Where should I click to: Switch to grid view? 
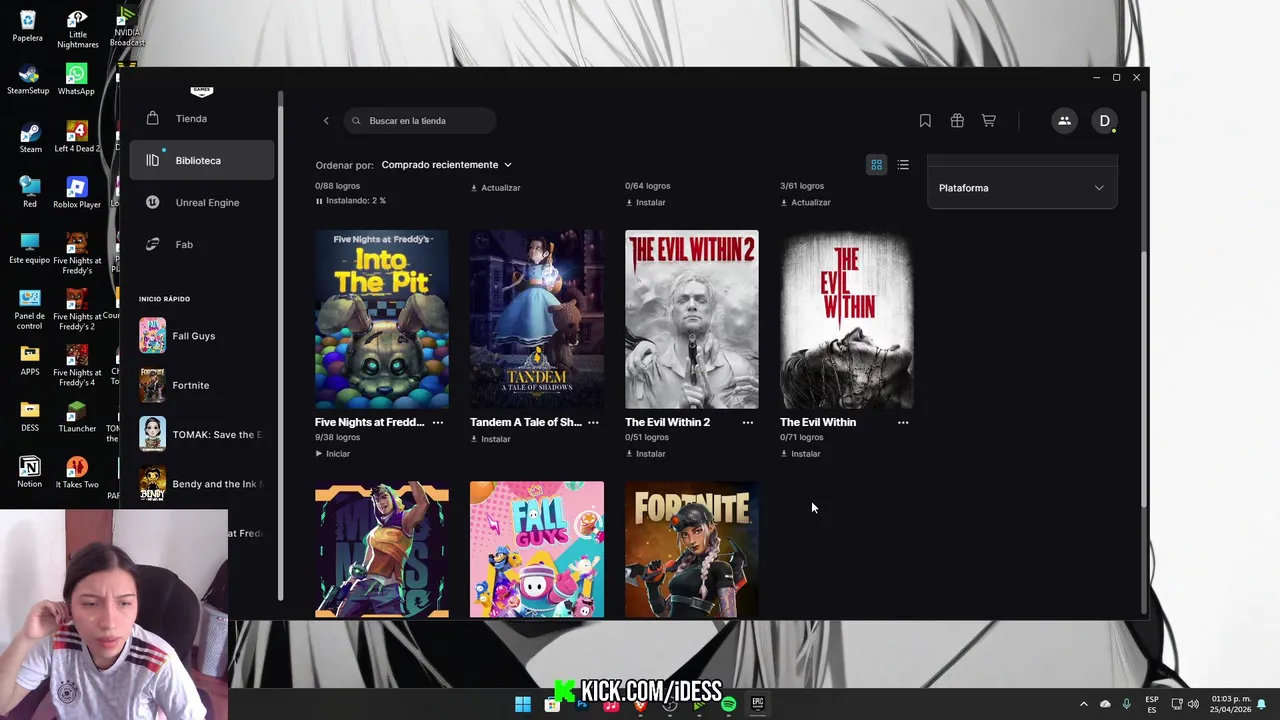coord(876,165)
